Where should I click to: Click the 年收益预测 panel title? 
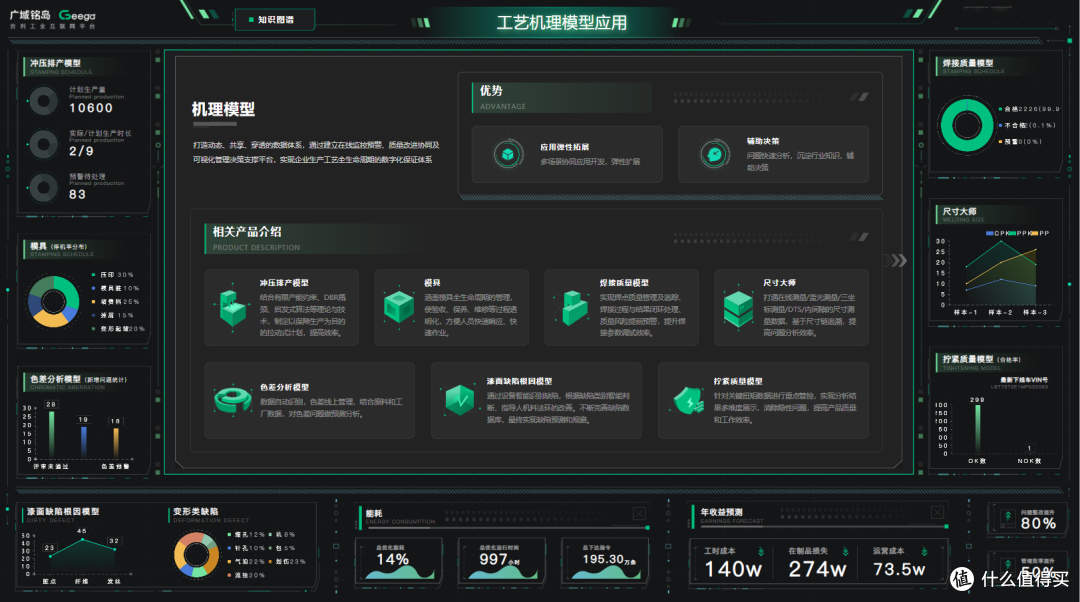tap(721, 512)
